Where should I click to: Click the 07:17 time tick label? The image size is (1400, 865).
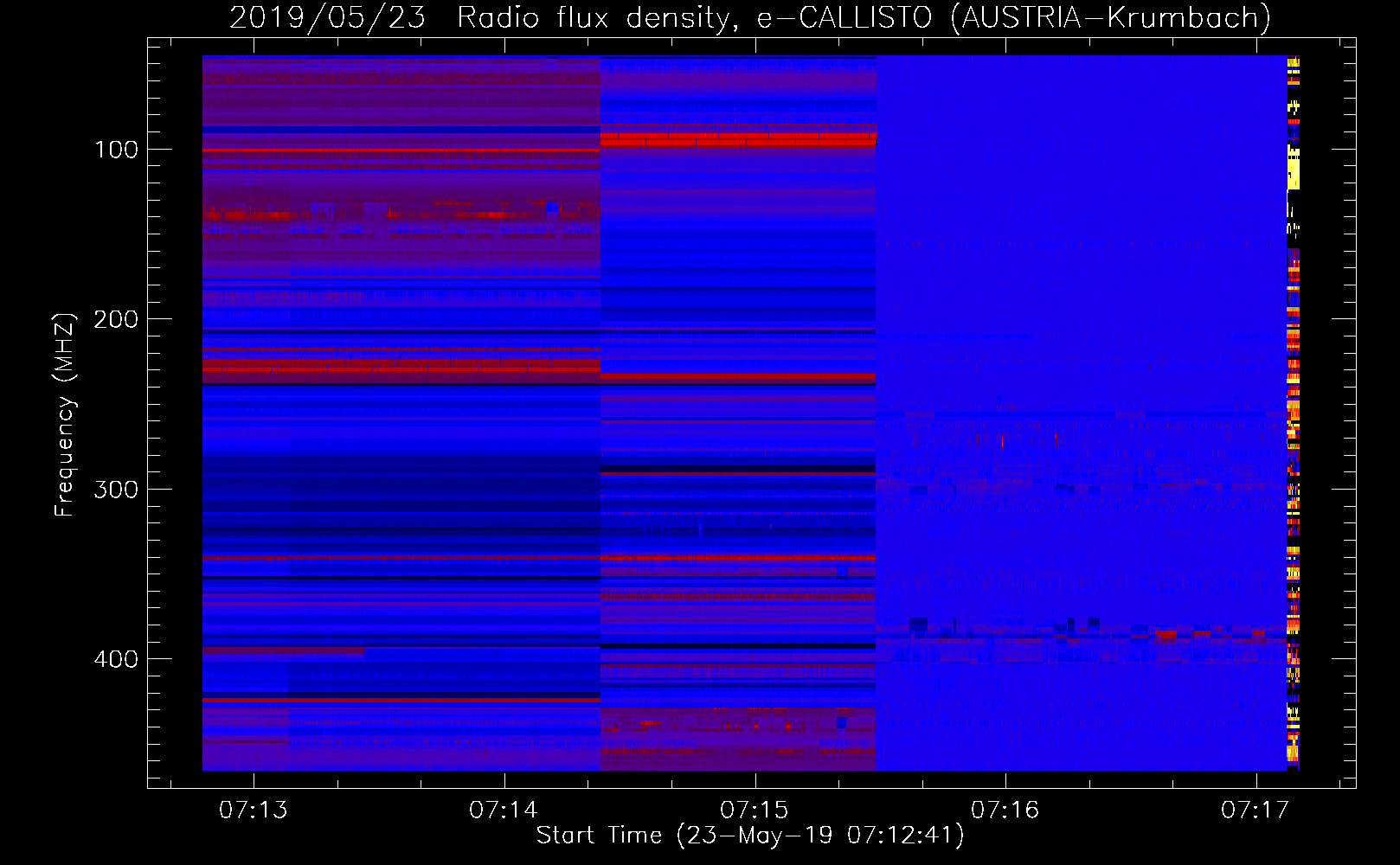(1256, 810)
